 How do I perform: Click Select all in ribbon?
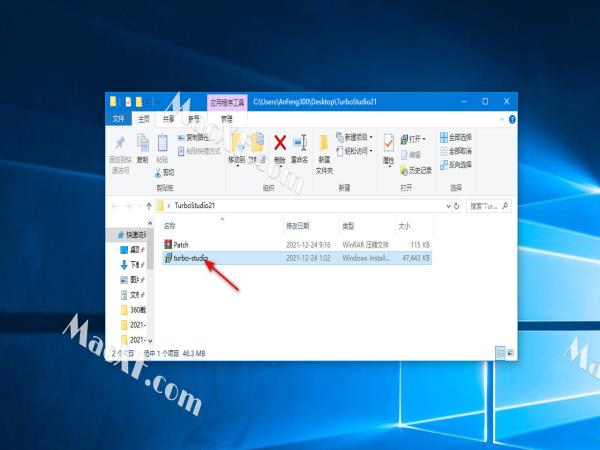pos(456,137)
